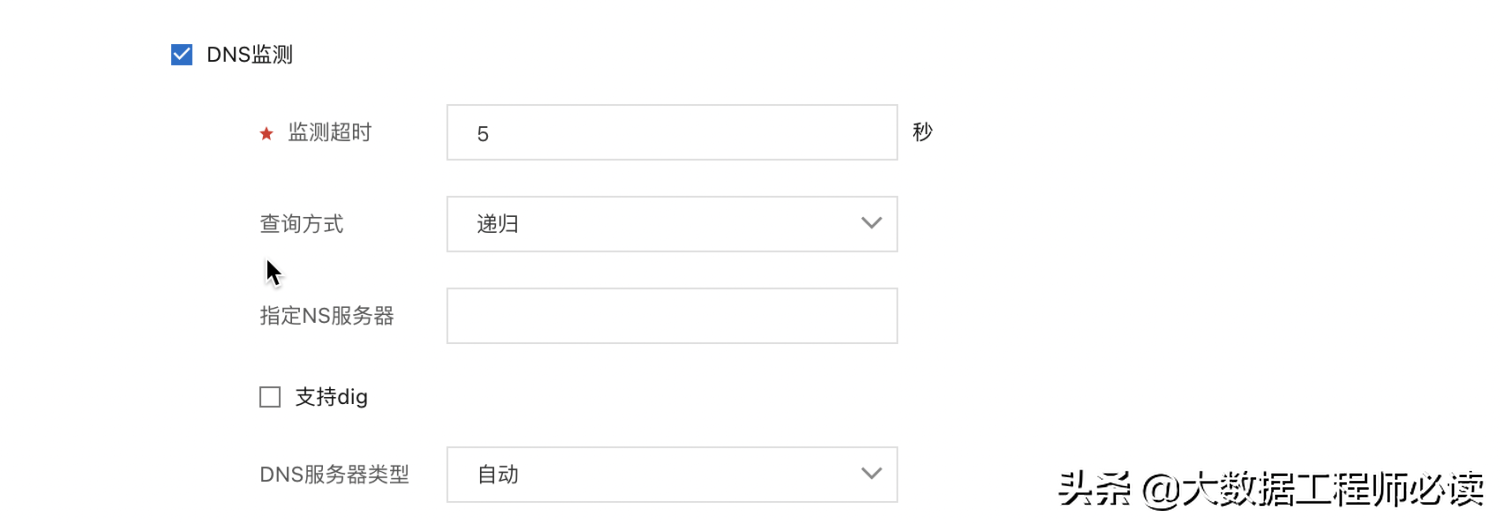Screen dimensions: 1500x524
Task: Click the 头条 watermark text
Action: point(1094,489)
